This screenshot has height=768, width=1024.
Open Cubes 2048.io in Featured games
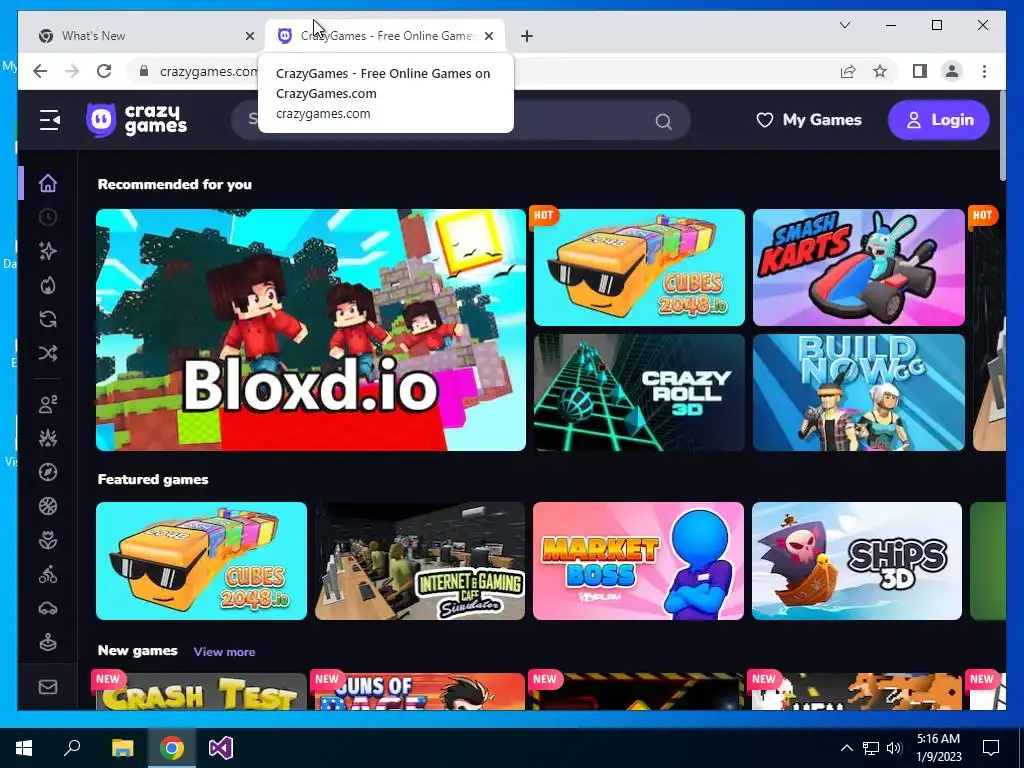(201, 561)
